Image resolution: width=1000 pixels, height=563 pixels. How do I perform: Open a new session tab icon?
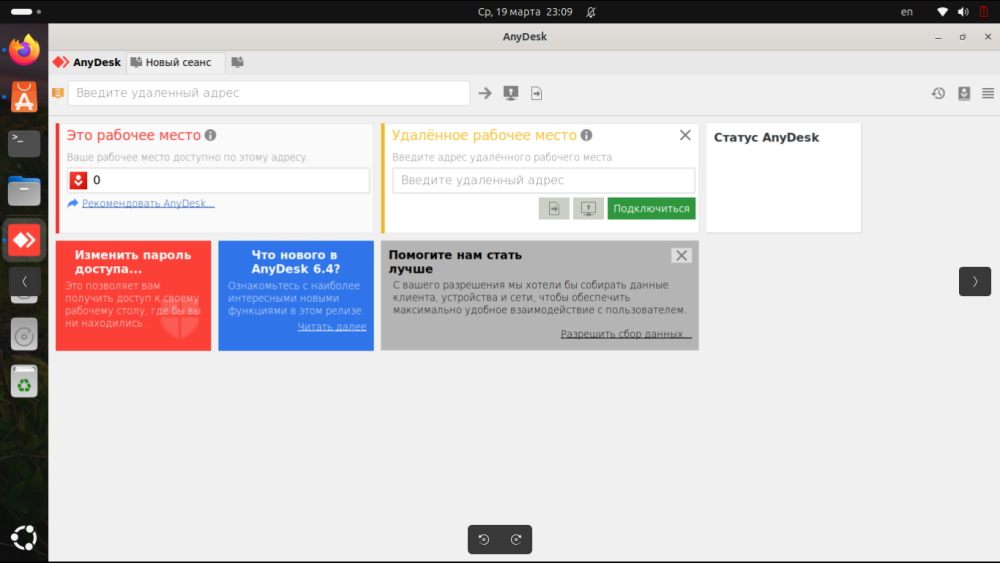pos(237,62)
